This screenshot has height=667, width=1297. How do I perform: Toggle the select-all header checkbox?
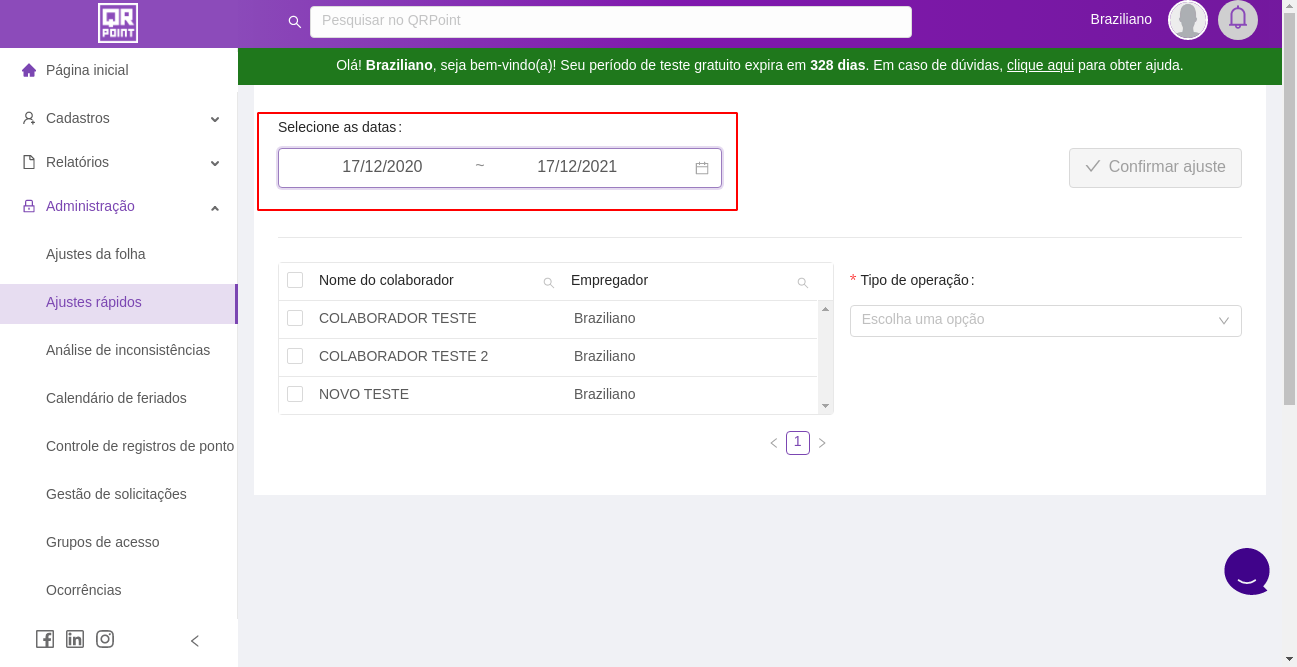coord(295,280)
